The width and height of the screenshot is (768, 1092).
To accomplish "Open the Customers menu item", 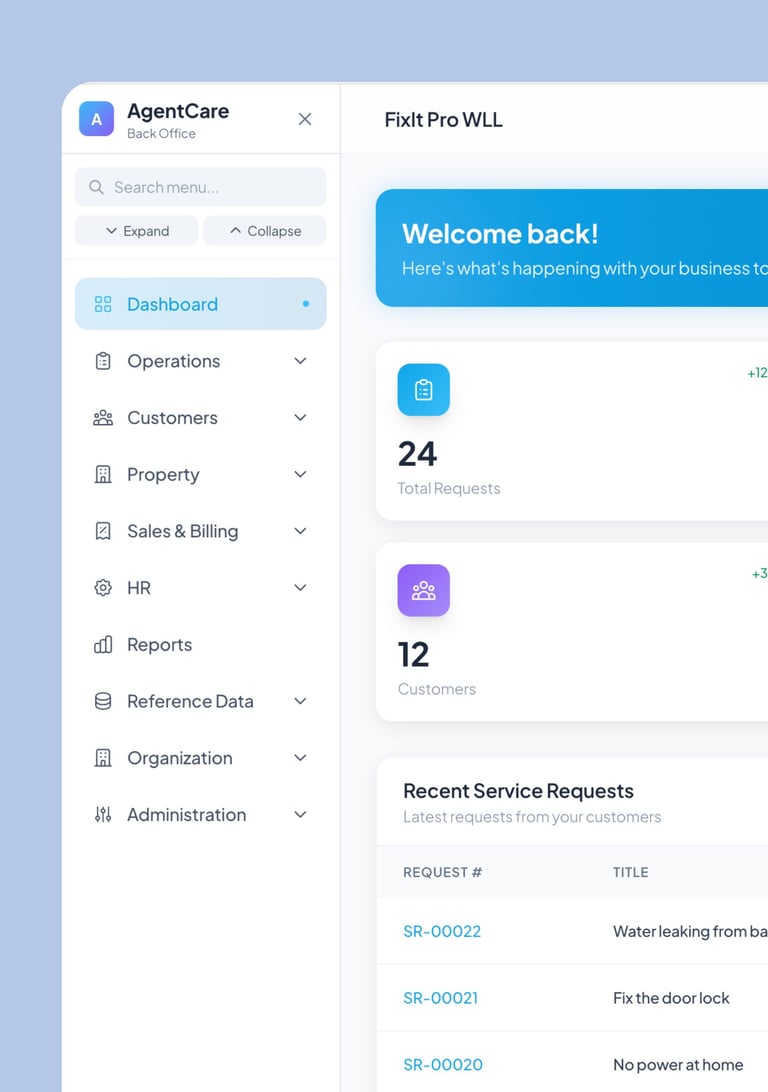I will [x=201, y=418].
